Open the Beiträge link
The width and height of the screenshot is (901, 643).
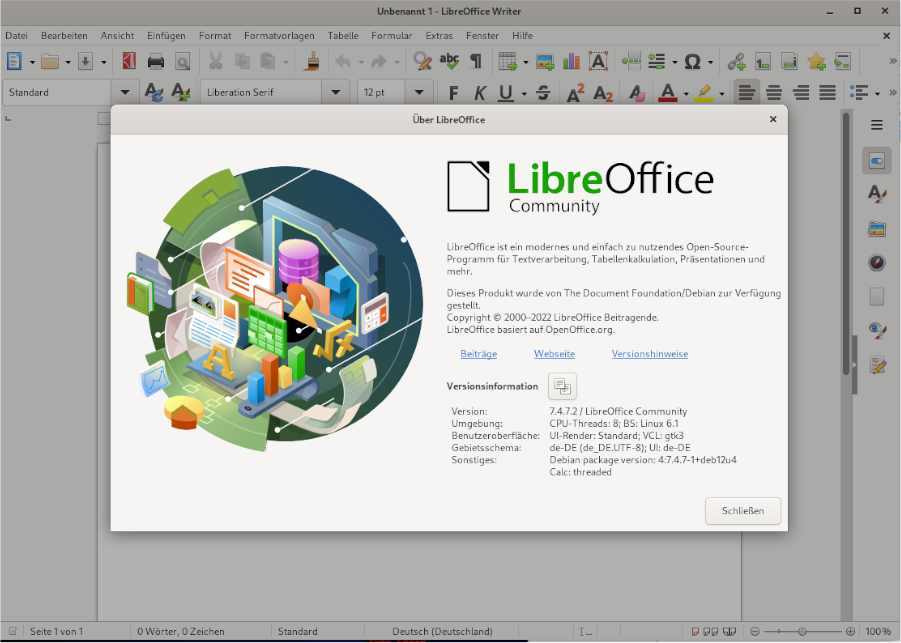[479, 354]
